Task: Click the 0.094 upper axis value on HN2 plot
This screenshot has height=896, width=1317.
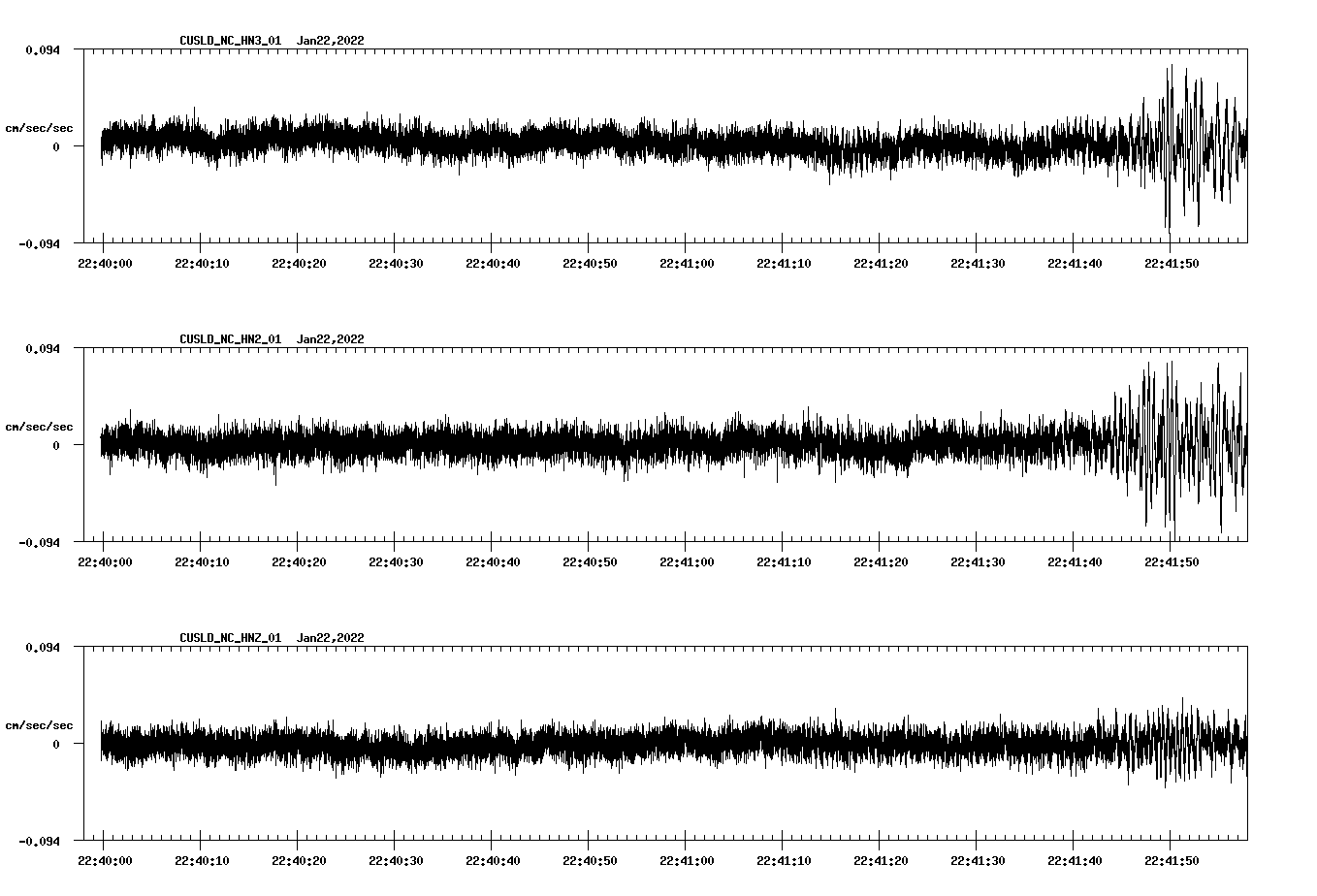Action: click(x=43, y=348)
